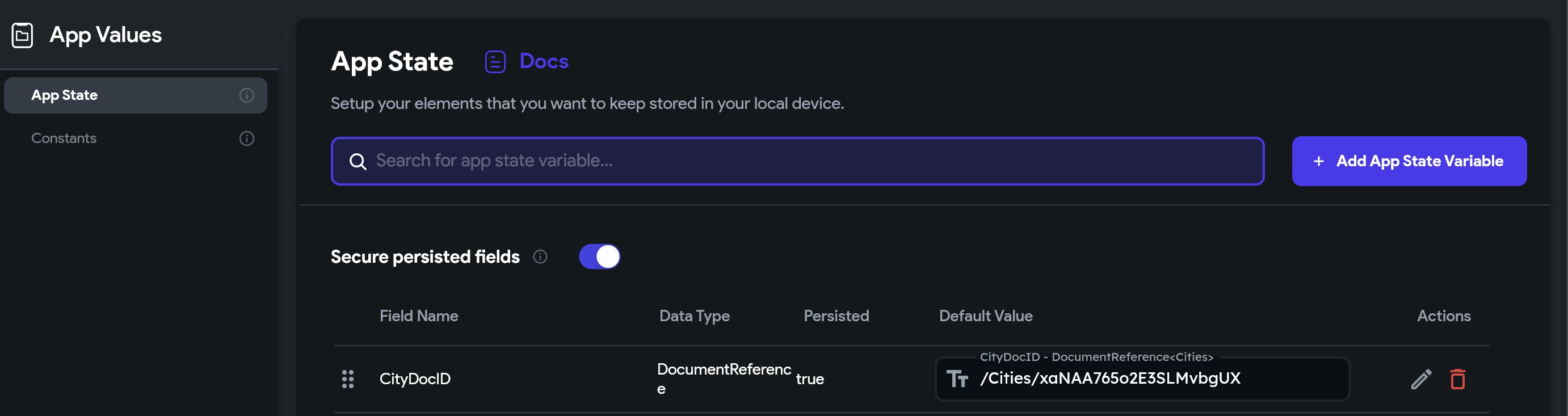This screenshot has height=416, width=1568.
Task: Click the Docs document icon
Action: pyautogui.click(x=495, y=61)
